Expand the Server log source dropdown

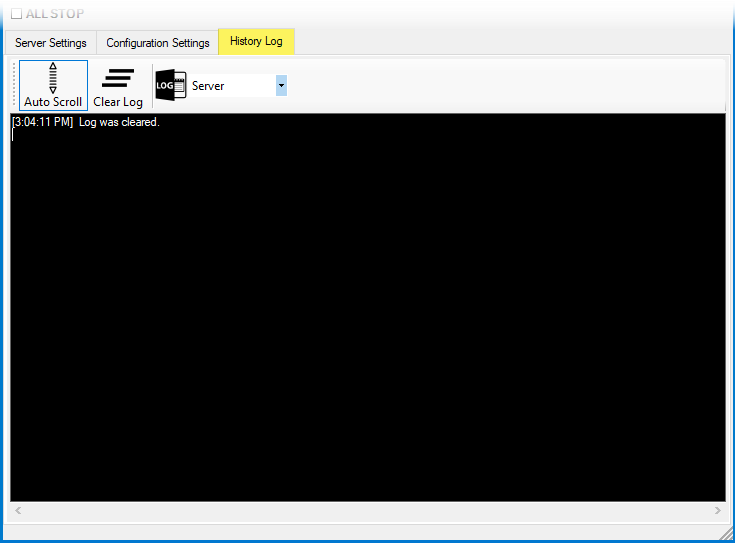pyautogui.click(x=281, y=85)
